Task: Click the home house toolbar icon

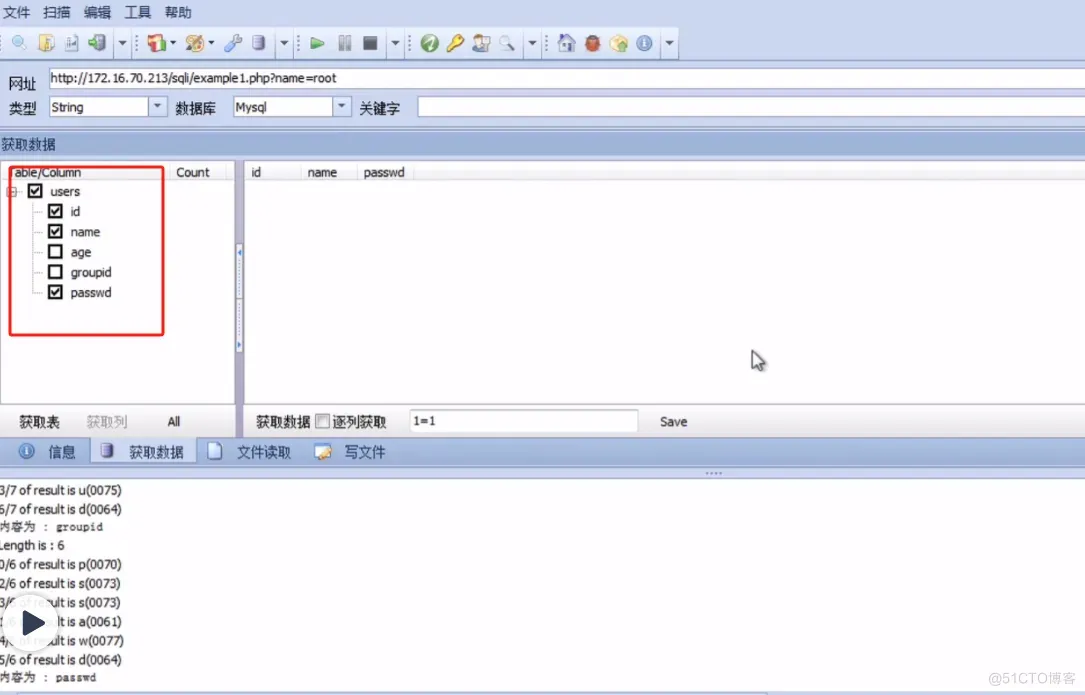Action: (566, 43)
